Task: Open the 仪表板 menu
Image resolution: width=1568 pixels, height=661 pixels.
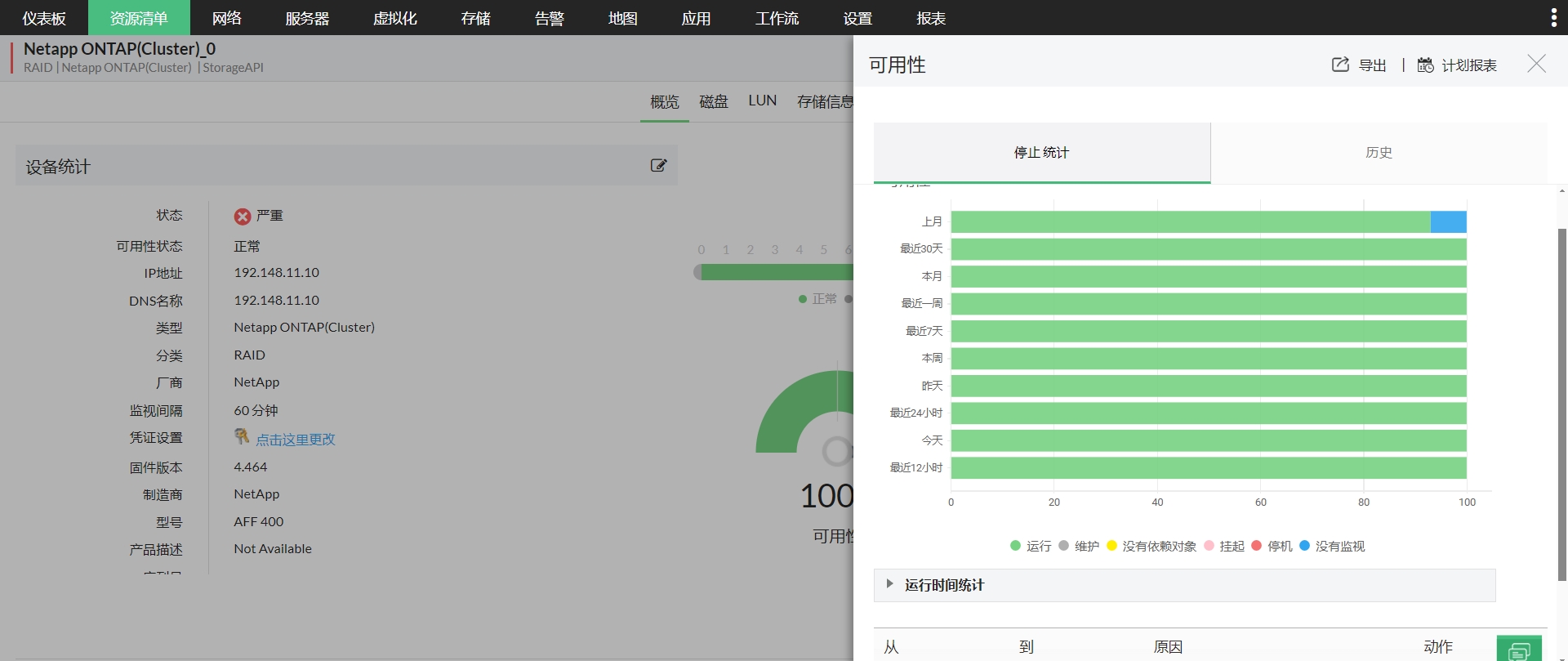Action: pyautogui.click(x=44, y=18)
